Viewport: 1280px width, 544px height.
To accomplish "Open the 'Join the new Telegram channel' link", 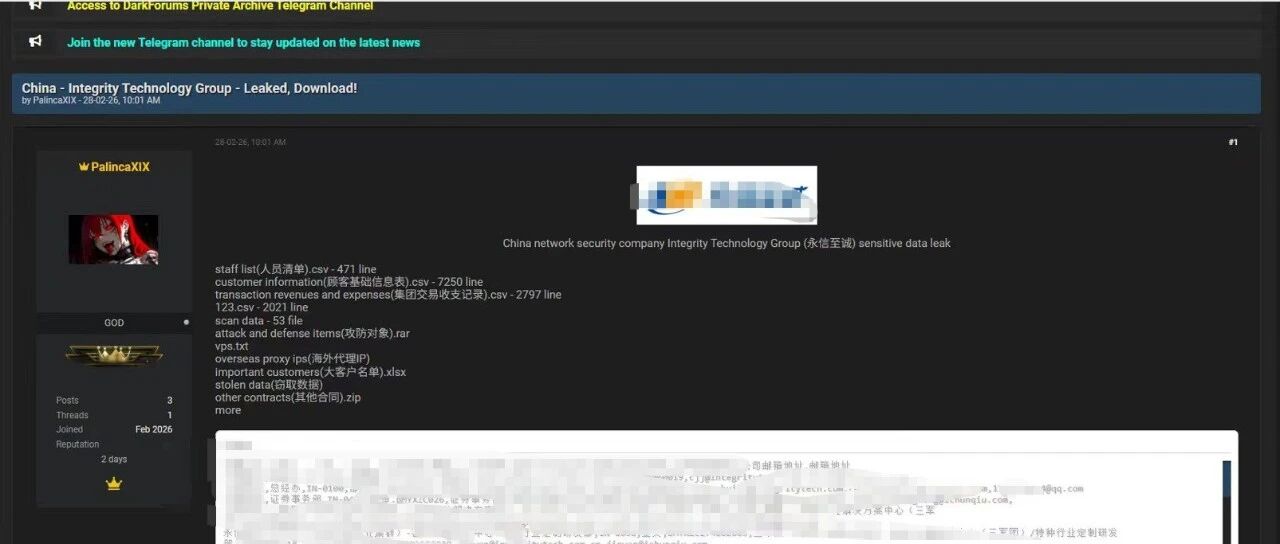I will (243, 42).
